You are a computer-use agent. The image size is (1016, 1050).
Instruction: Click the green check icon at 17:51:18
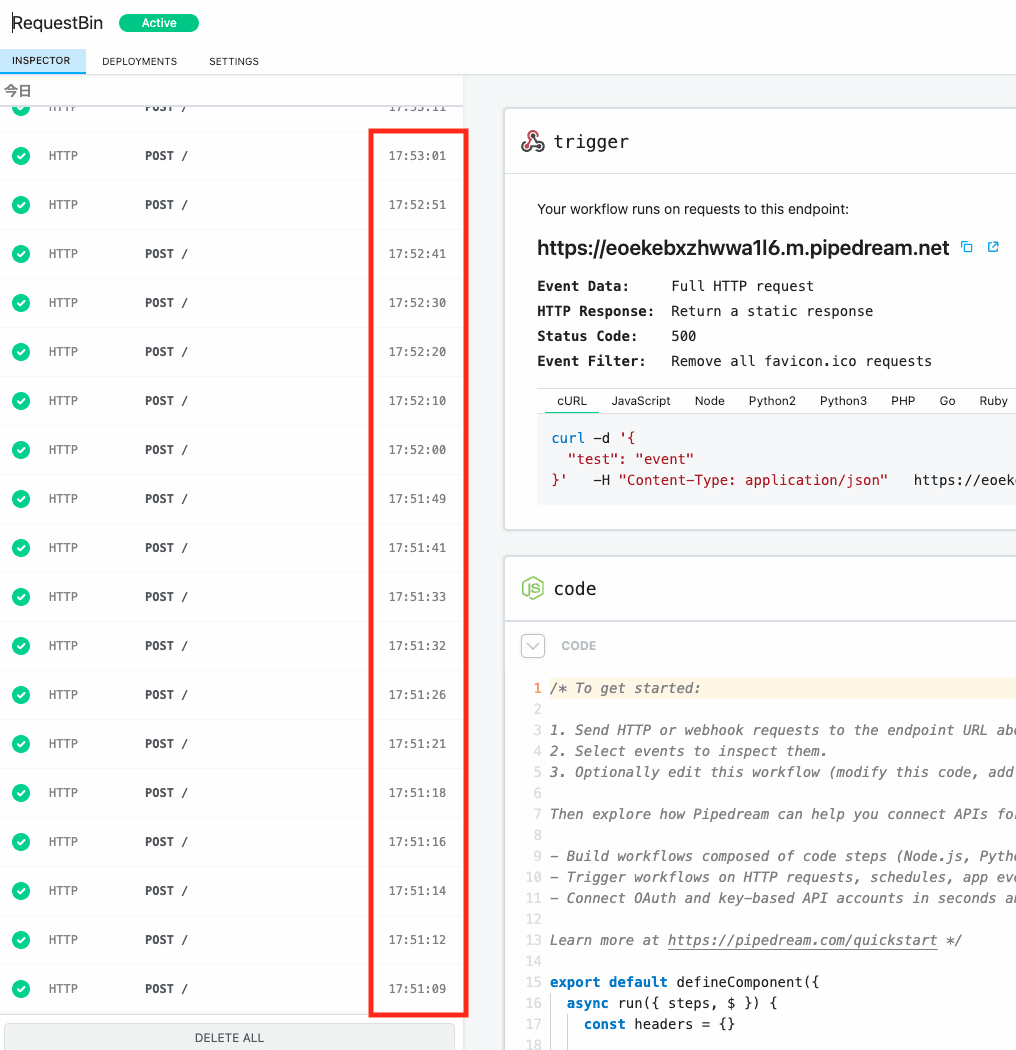pos(21,793)
